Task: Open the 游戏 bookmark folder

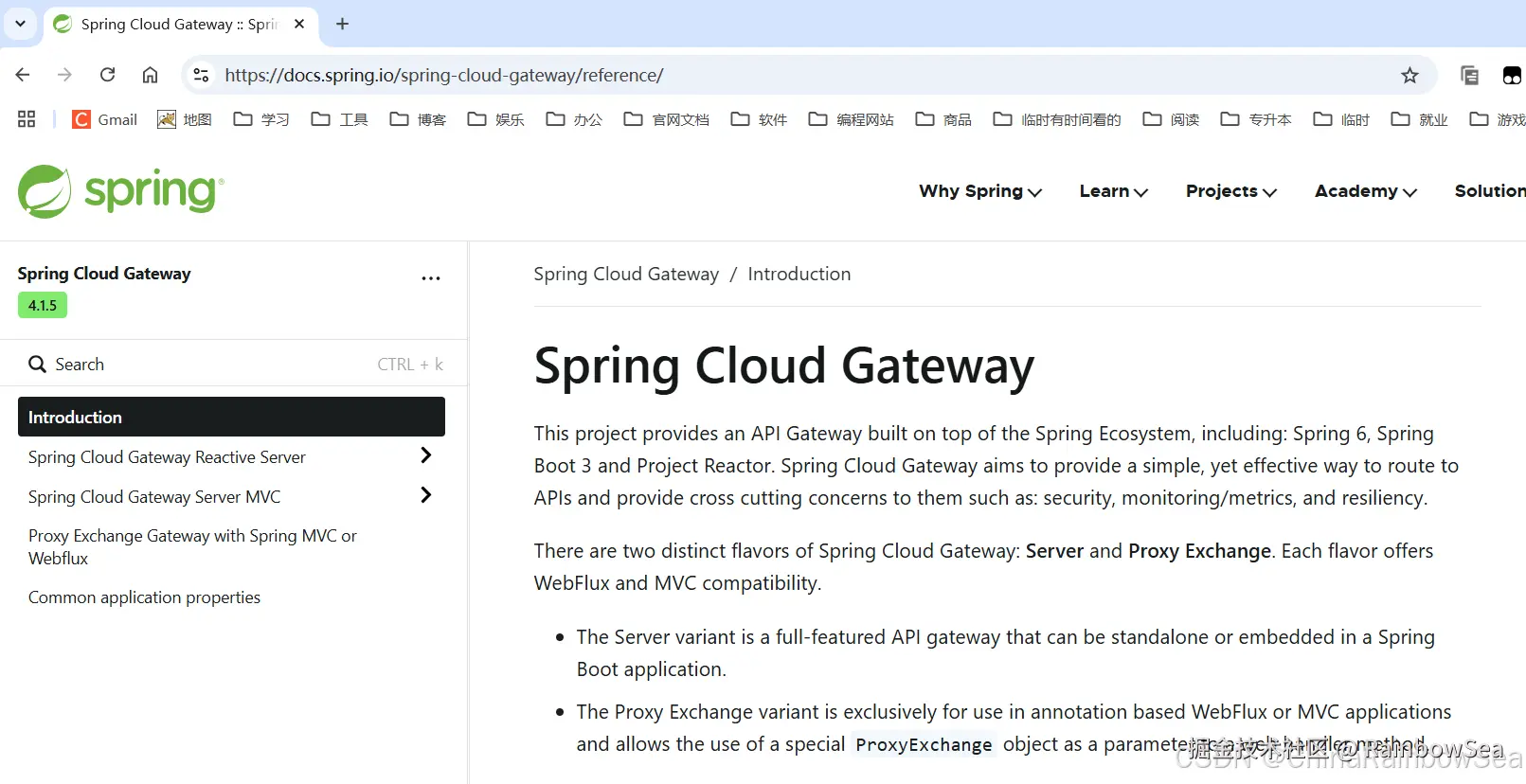Action: click(x=1498, y=119)
